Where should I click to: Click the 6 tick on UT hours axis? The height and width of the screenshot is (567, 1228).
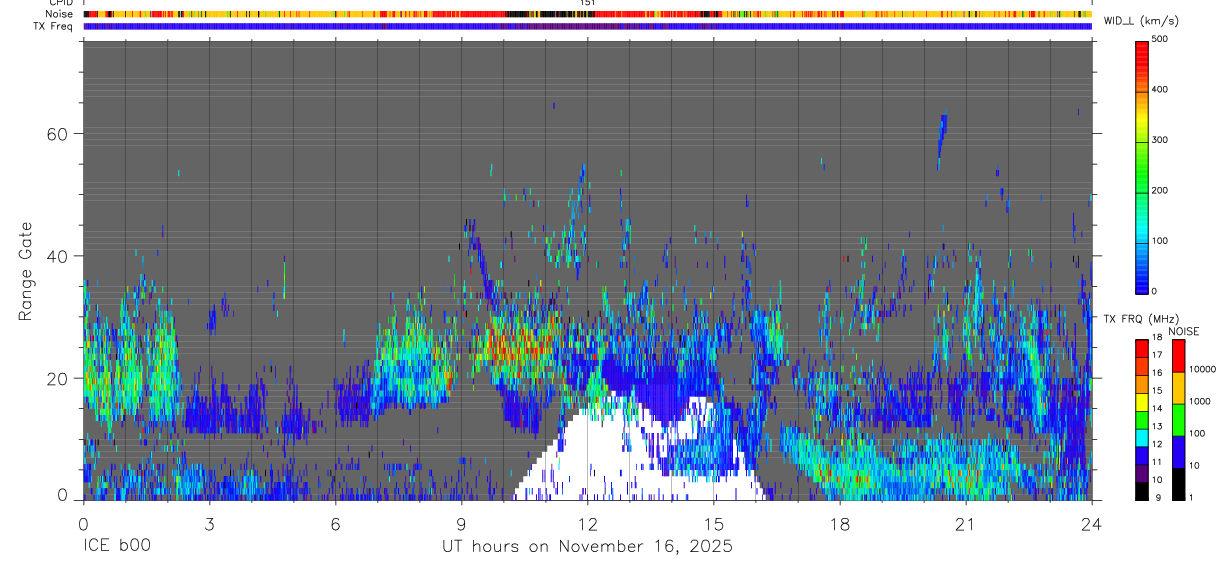(x=335, y=524)
